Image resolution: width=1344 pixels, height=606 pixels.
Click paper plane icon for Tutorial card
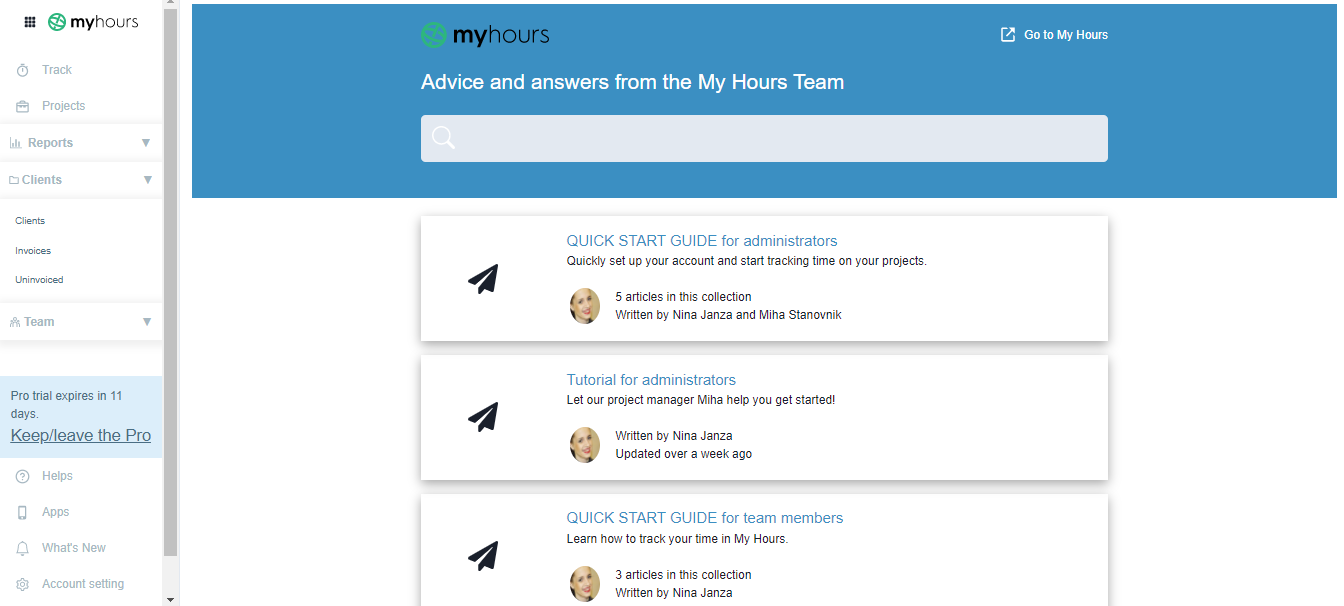coord(483,417)
